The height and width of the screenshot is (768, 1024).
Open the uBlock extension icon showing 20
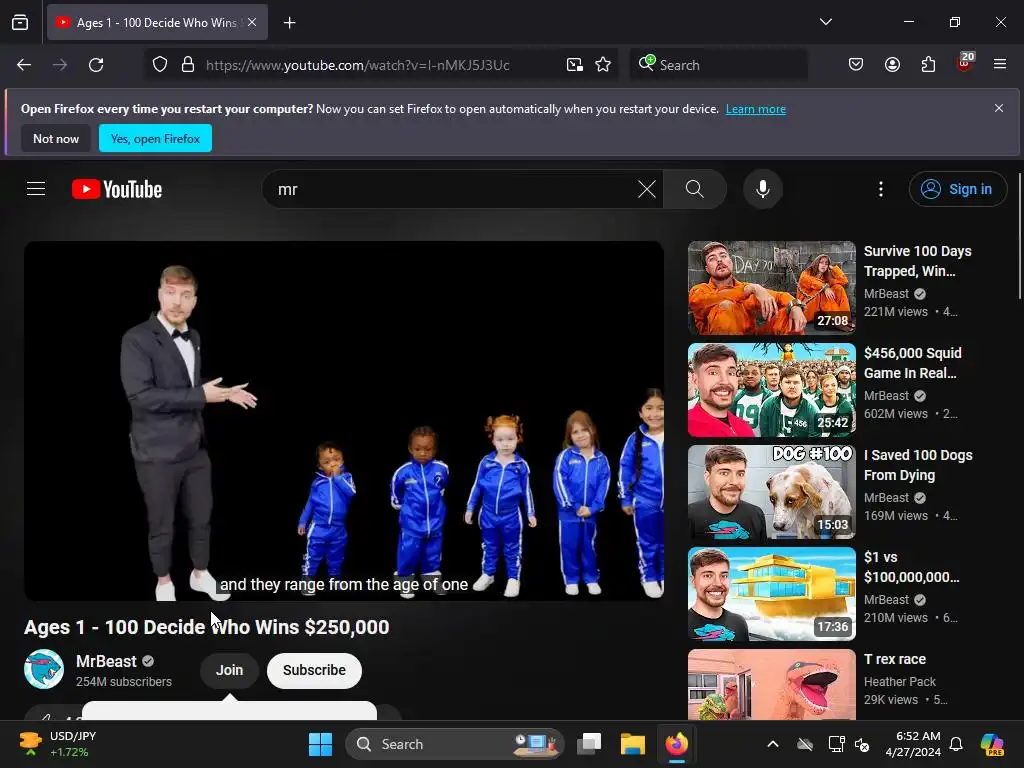965,63
